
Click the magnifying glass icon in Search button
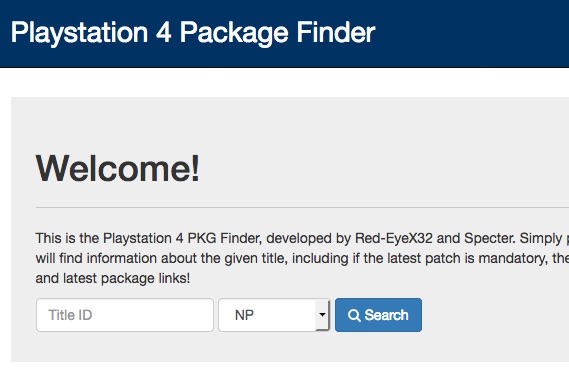[354, 315]
